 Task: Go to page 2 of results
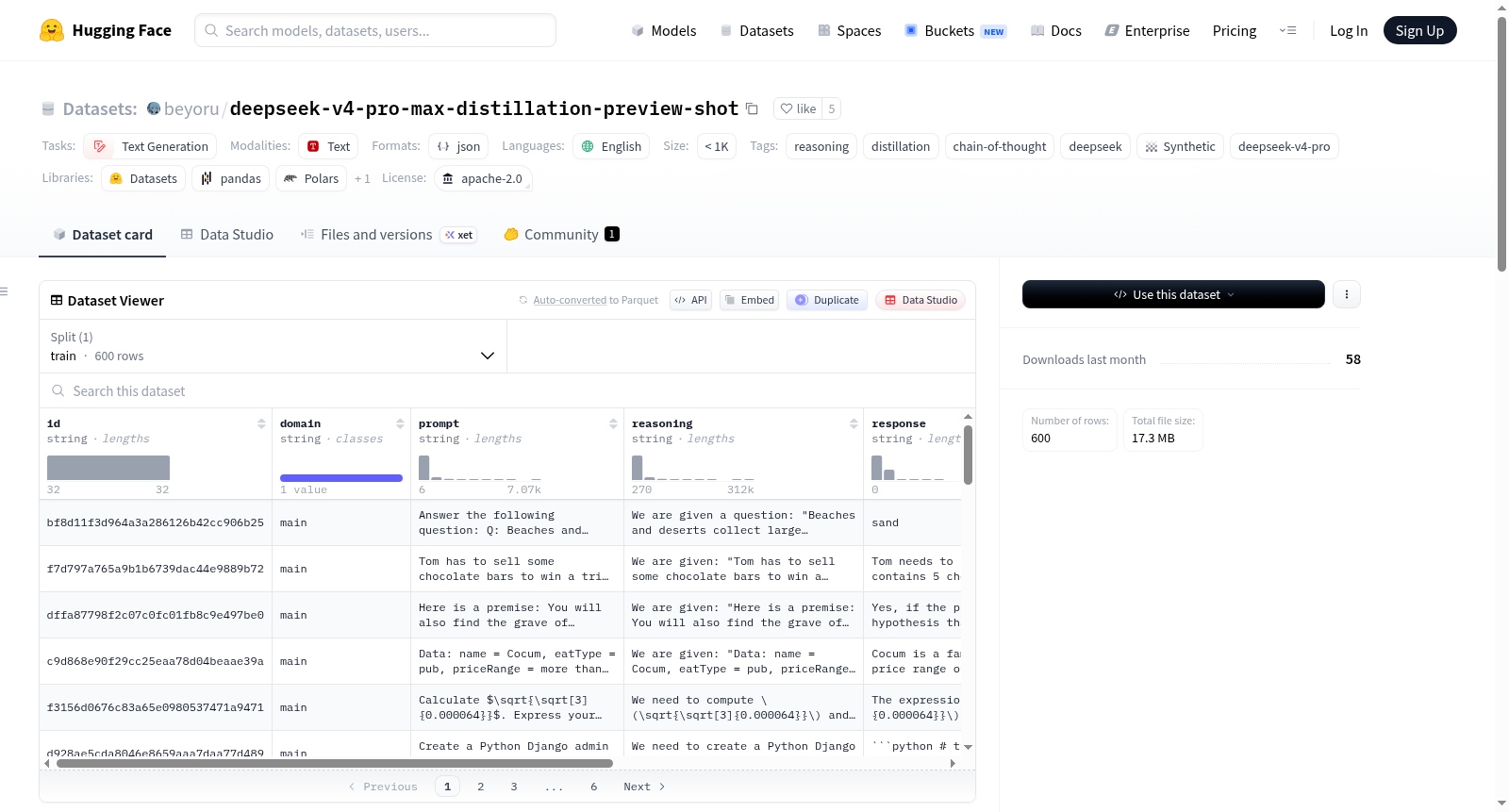pos(481,787)
